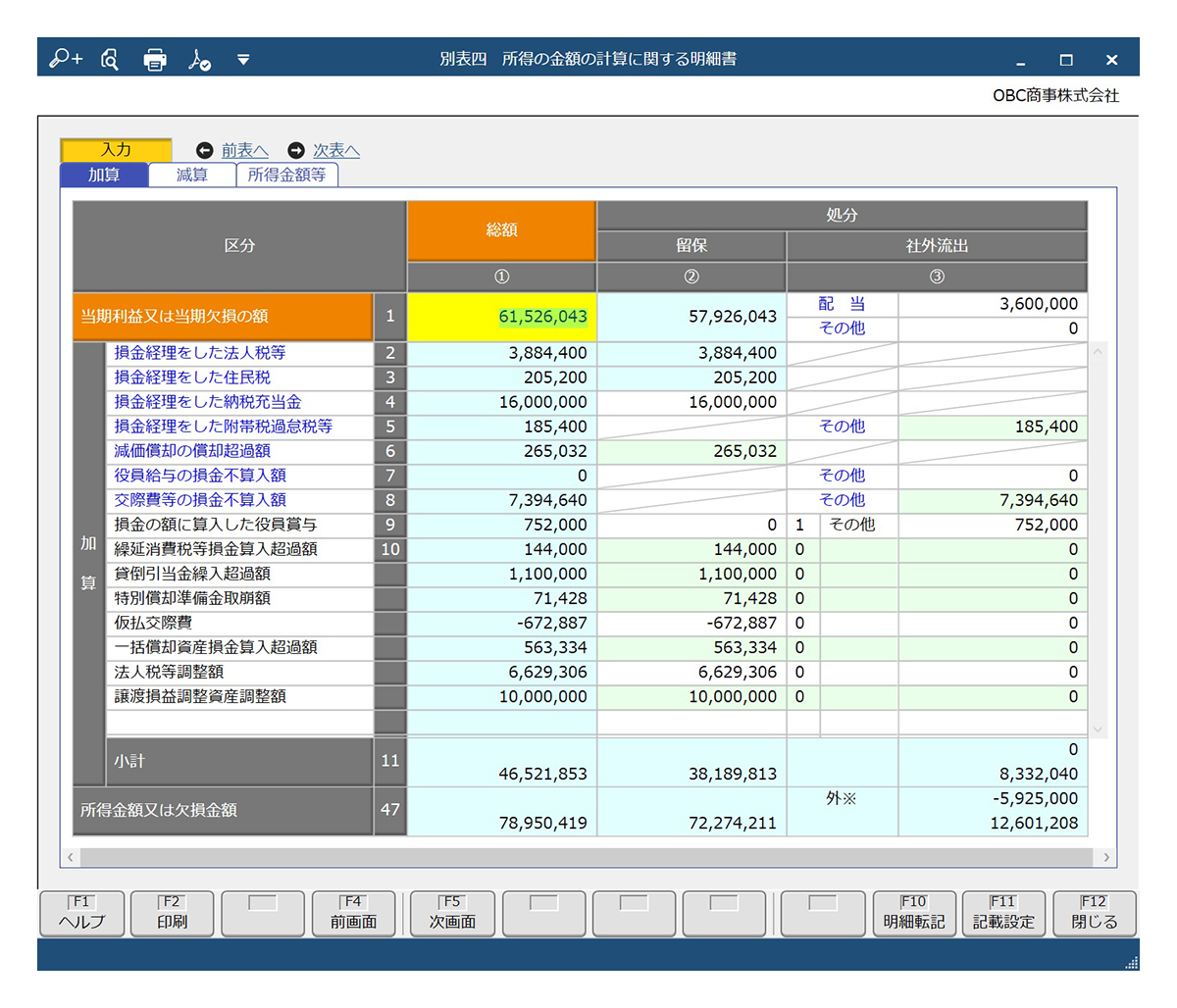Click the F2 印刷 button
Screen dimensions: 1177x1008
point(172,913)
